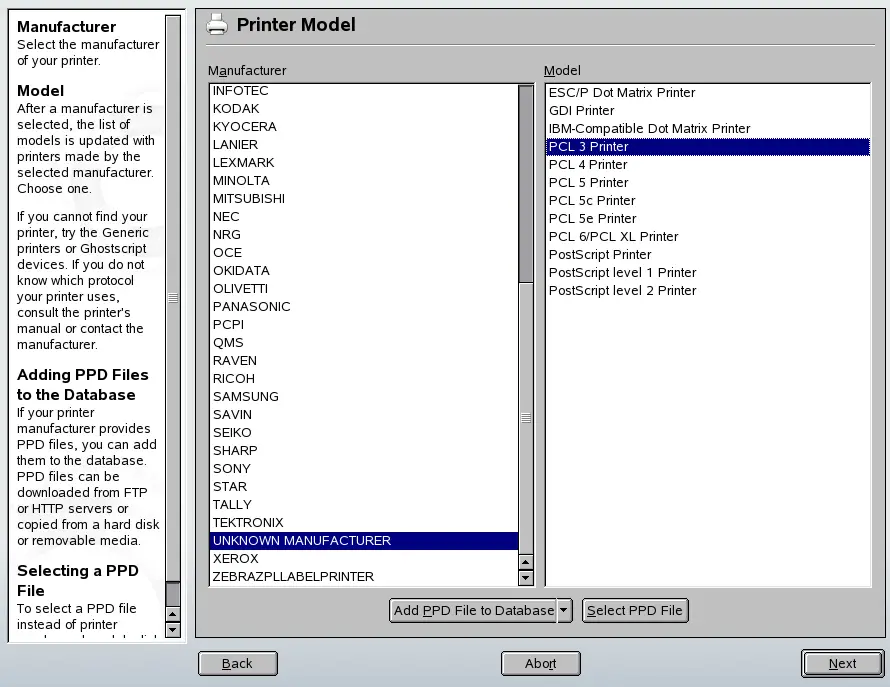Choose XEROX from the manufacturer list
Screen dimensions: 890x687
coord(235,559)
